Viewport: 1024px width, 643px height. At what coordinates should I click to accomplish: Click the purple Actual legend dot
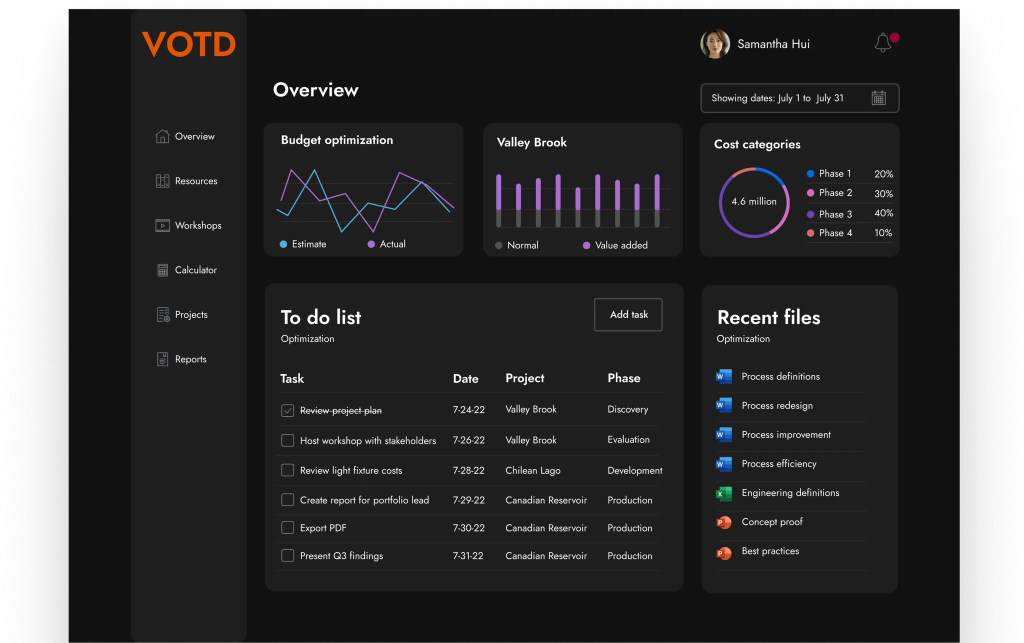pos(371,244)
